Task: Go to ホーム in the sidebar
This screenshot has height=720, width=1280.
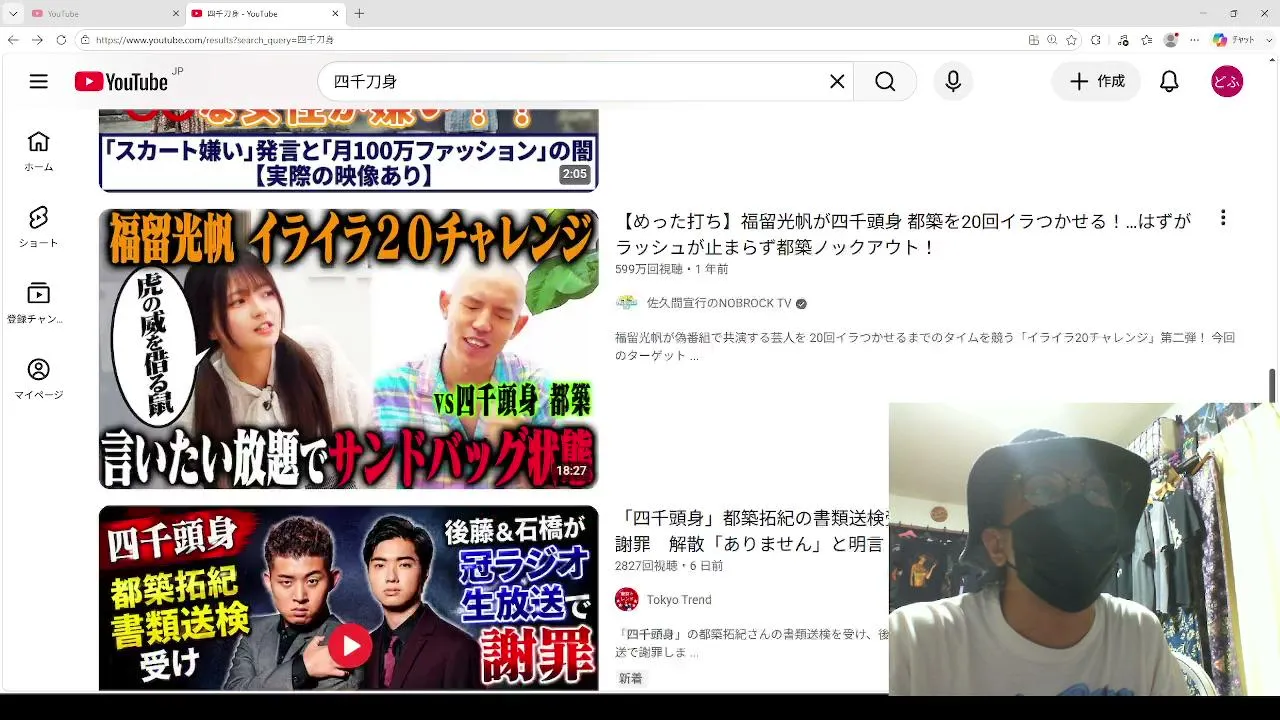Action: 39,151
